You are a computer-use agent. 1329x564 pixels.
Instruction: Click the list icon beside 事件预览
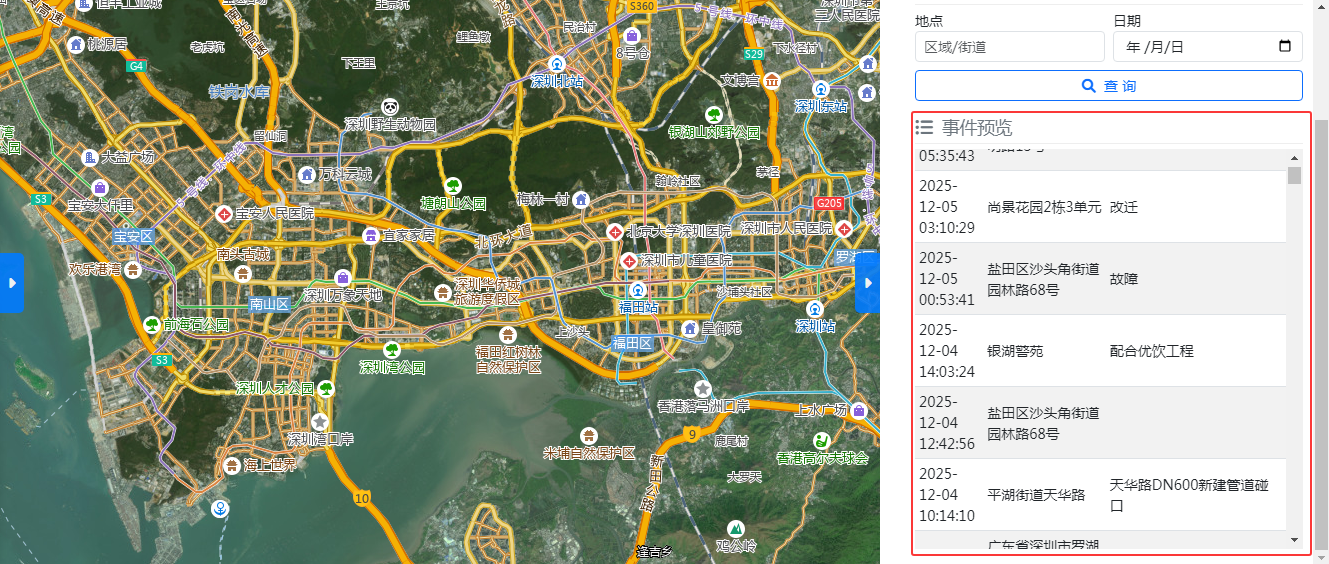925,127
